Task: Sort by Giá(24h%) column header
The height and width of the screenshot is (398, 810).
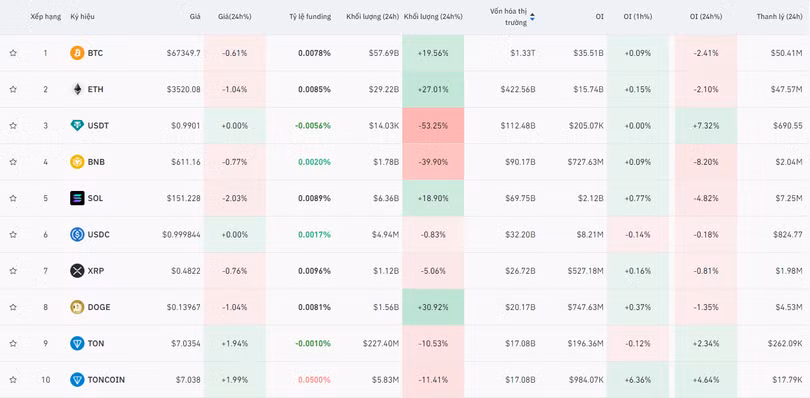Action: [x=235, y=17]
